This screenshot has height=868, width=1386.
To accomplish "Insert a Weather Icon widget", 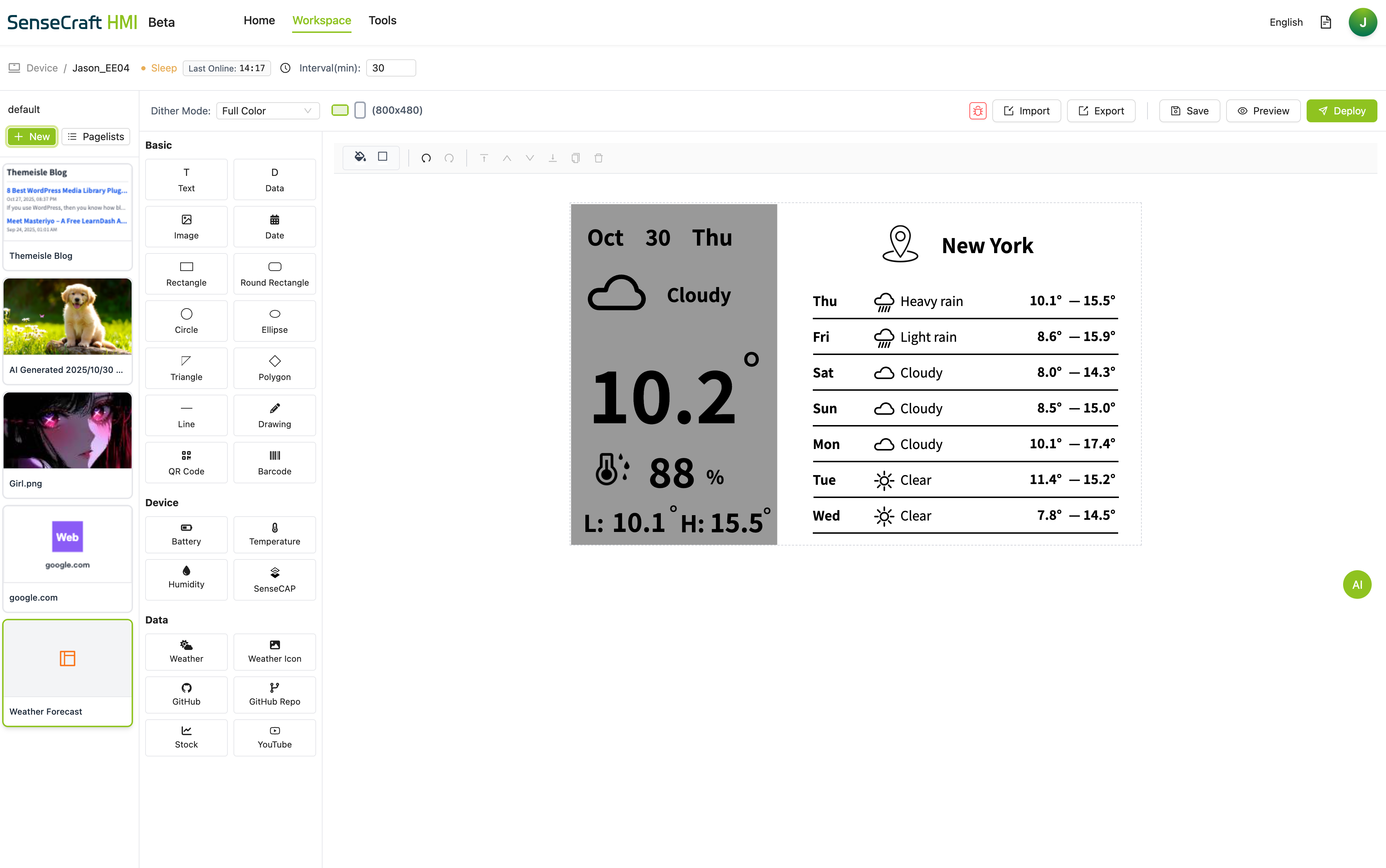I will coord(274,651).
